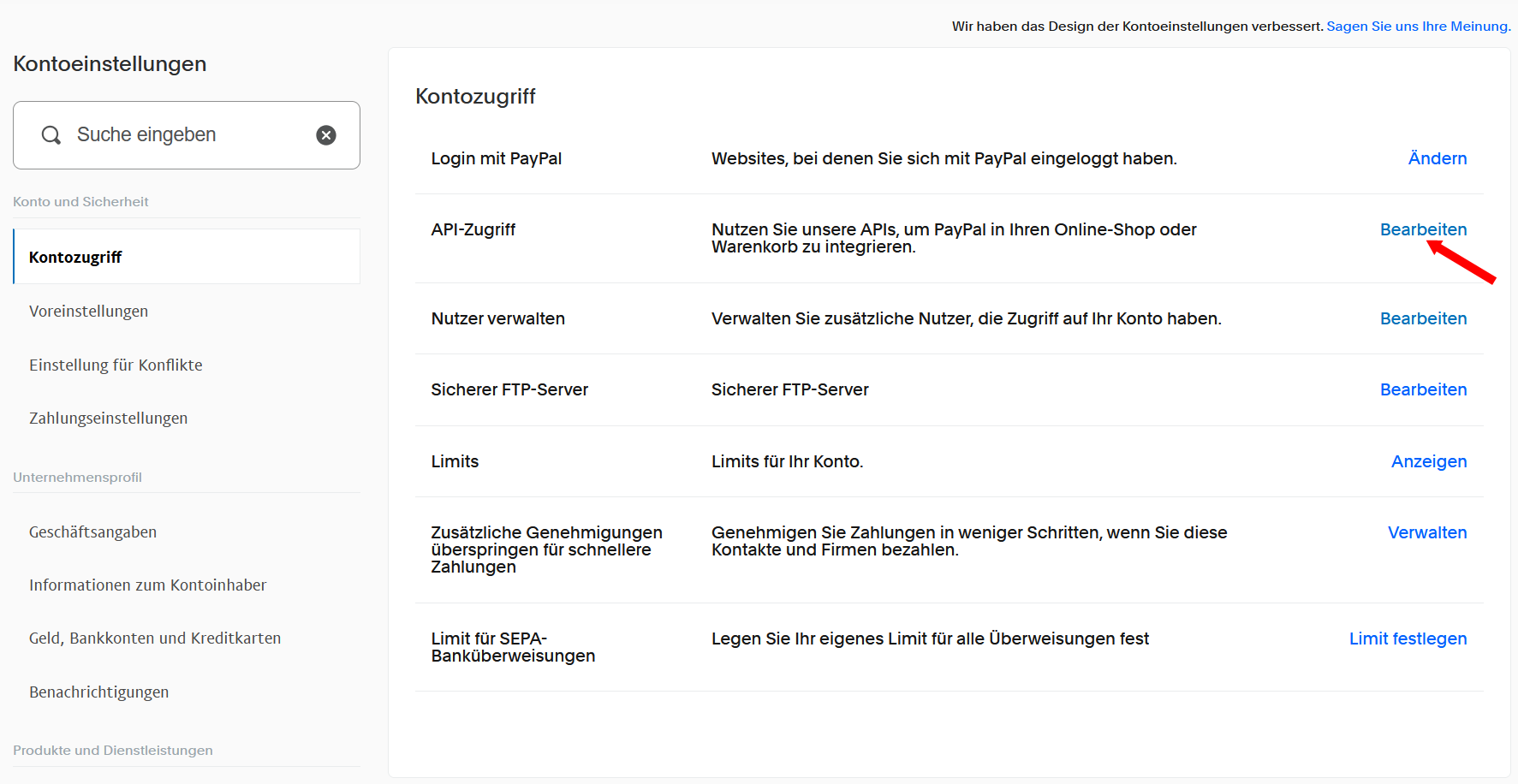Viewport: 1518px width, 784px height.
Task: Click Bearbeiten for Sicherer FTP-Server
Action: click(x=1423, y=389)
